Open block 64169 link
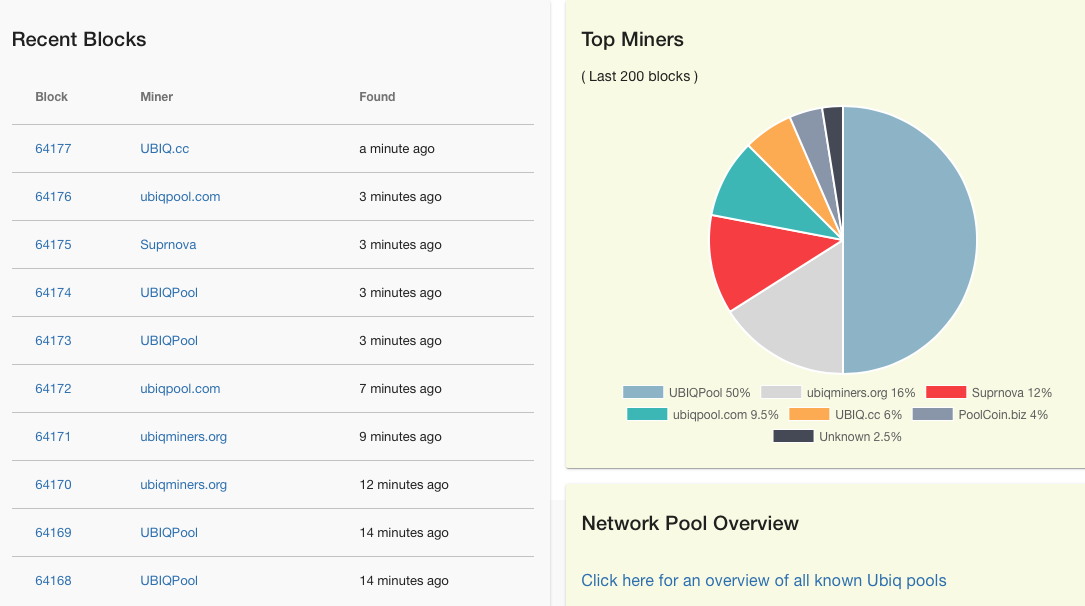Viewport: 1085px width, 606px height. coord(53,533)
